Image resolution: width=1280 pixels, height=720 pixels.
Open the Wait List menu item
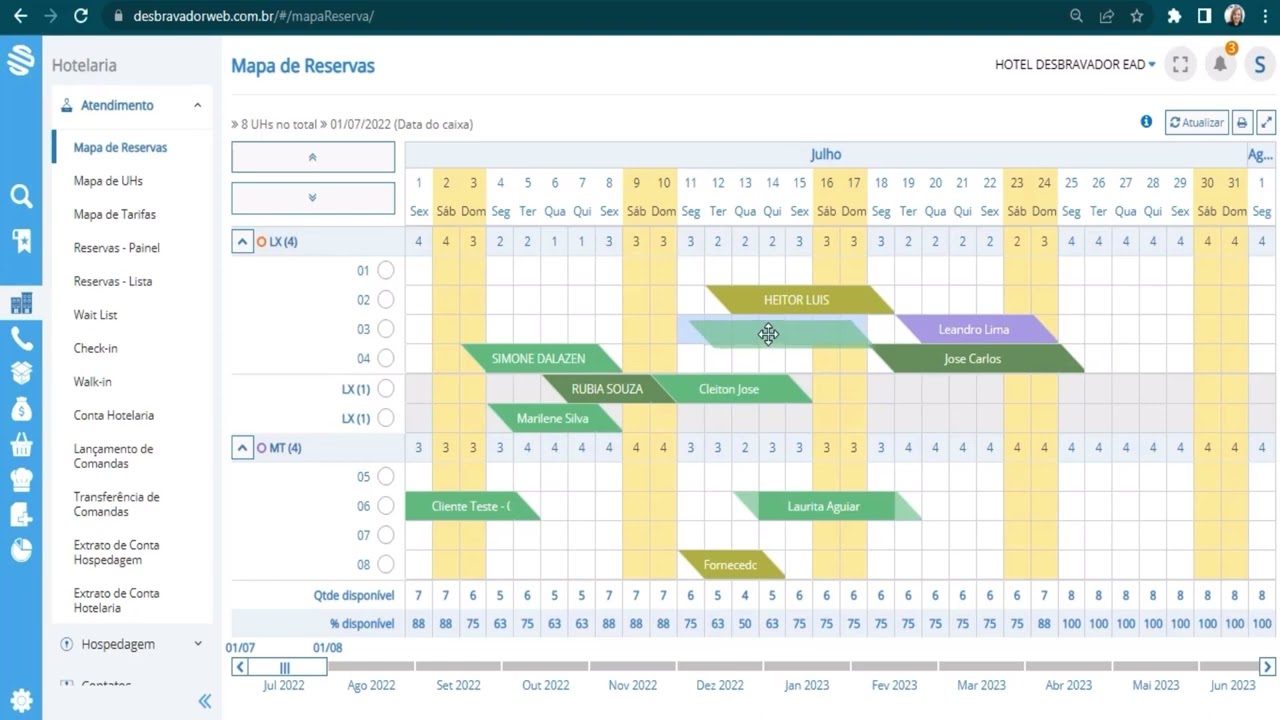coord(95,315)
